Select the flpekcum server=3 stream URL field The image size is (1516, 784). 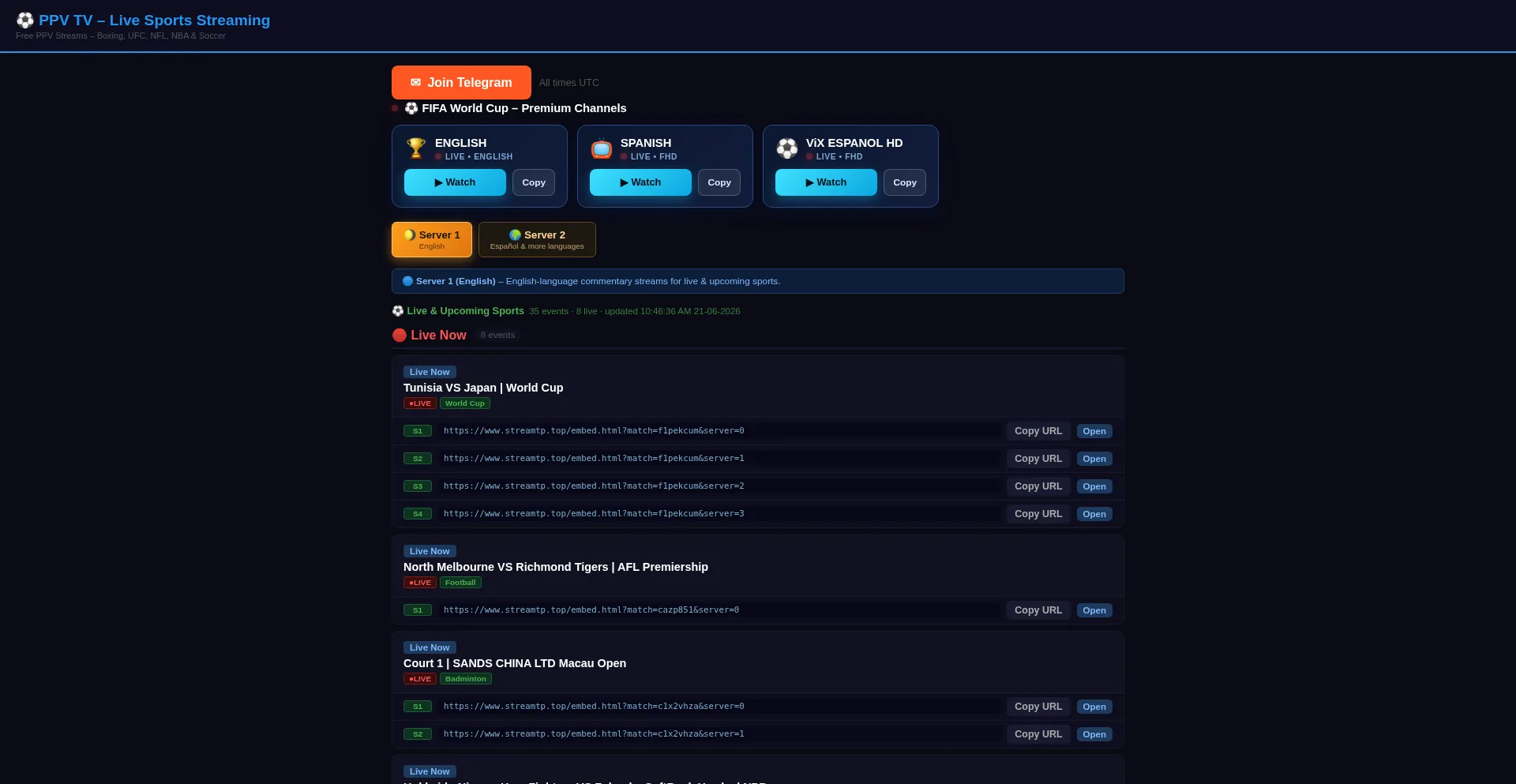719,514
